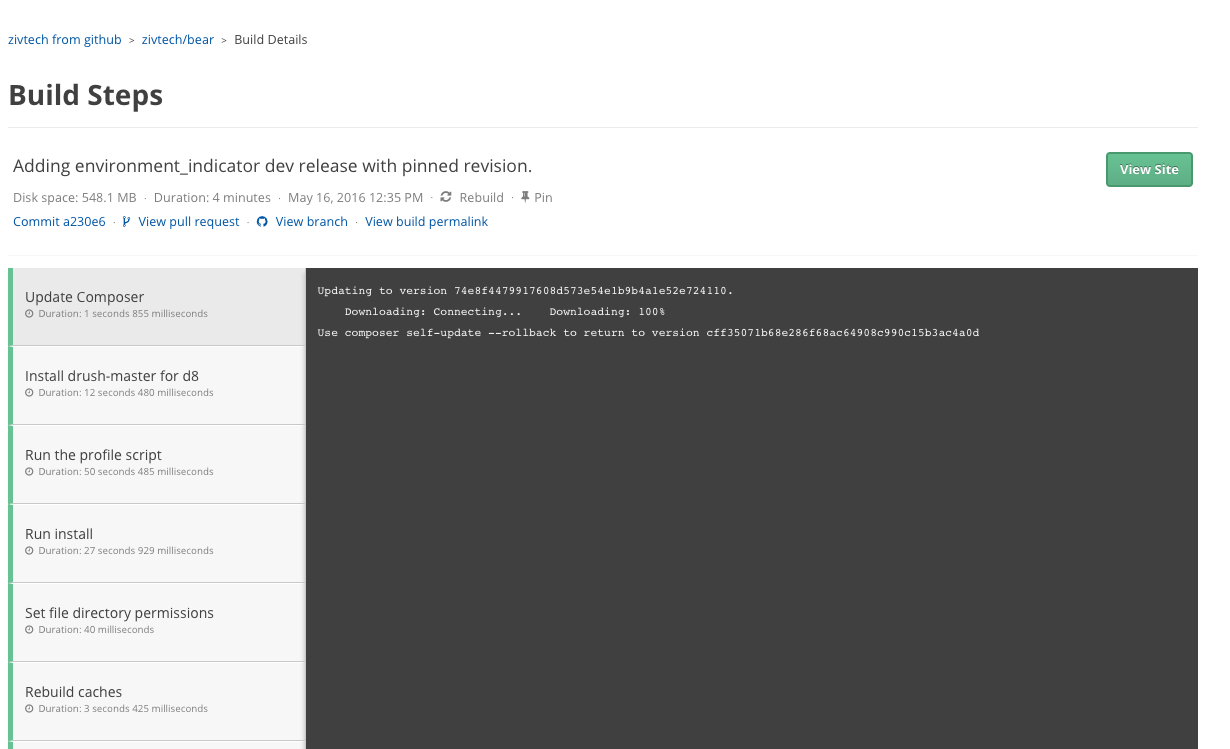Click the clock icon under Rebuild caches
This screenshot has height=749, width=1230.
pyautogui.click(x=30, y=709)
